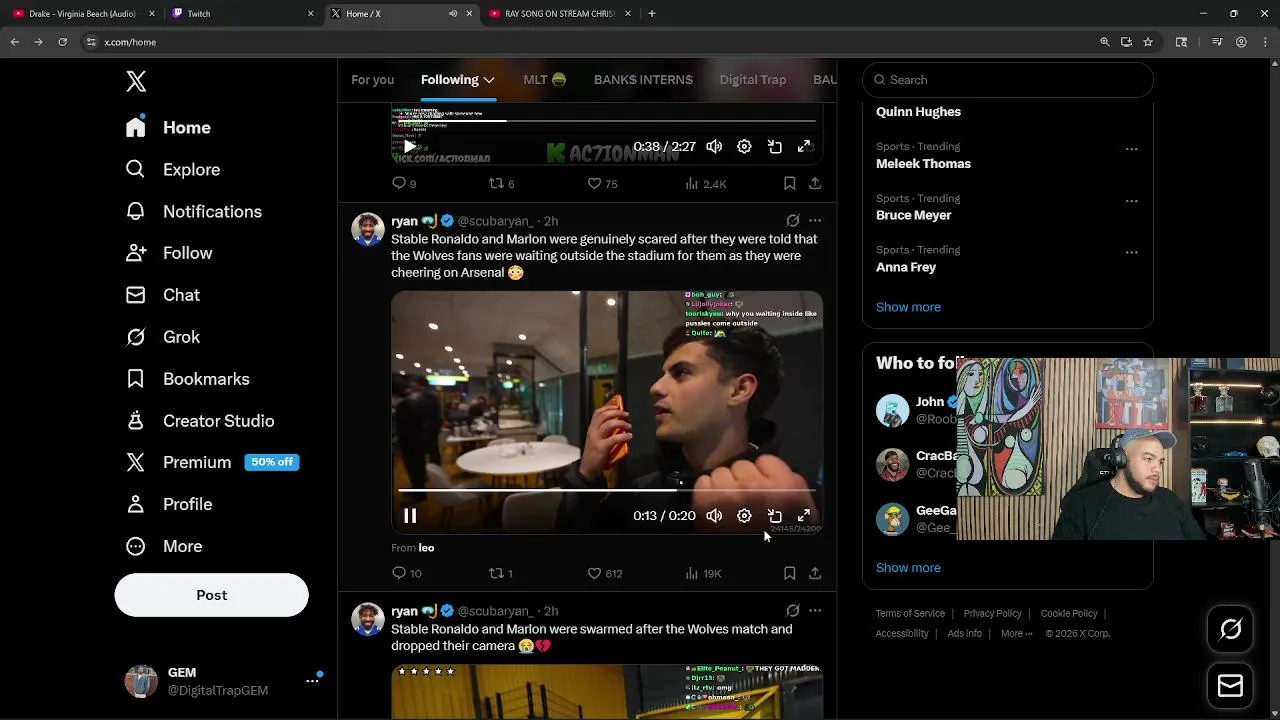Open settings on 0:13 / 0:20 video
The height and width of the screenshot is (720, 1280).
[x=744, y=516]
